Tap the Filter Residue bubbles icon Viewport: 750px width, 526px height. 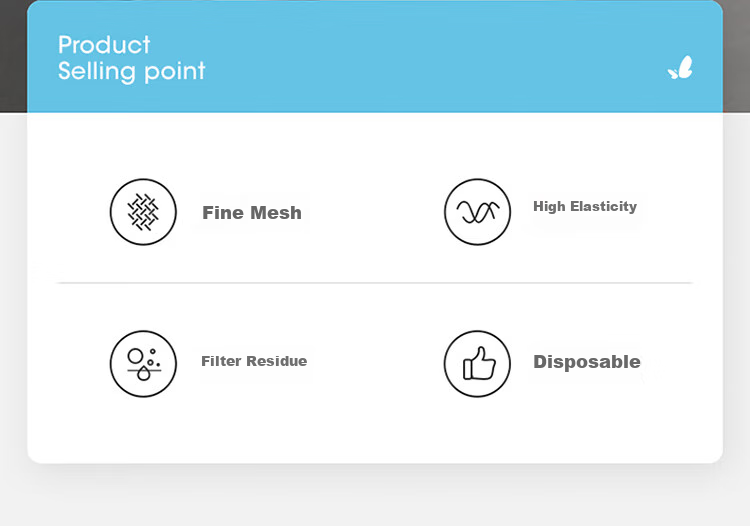click(143, 363)
